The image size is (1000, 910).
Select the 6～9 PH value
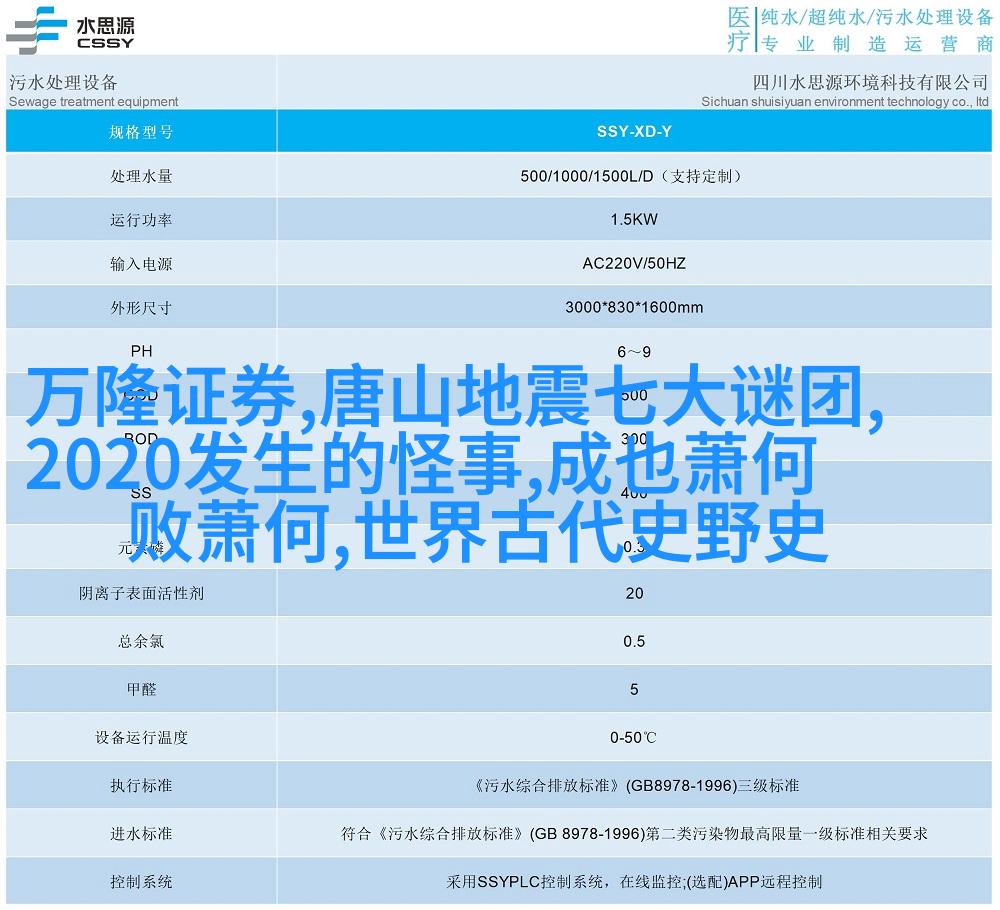coord(634,352)
